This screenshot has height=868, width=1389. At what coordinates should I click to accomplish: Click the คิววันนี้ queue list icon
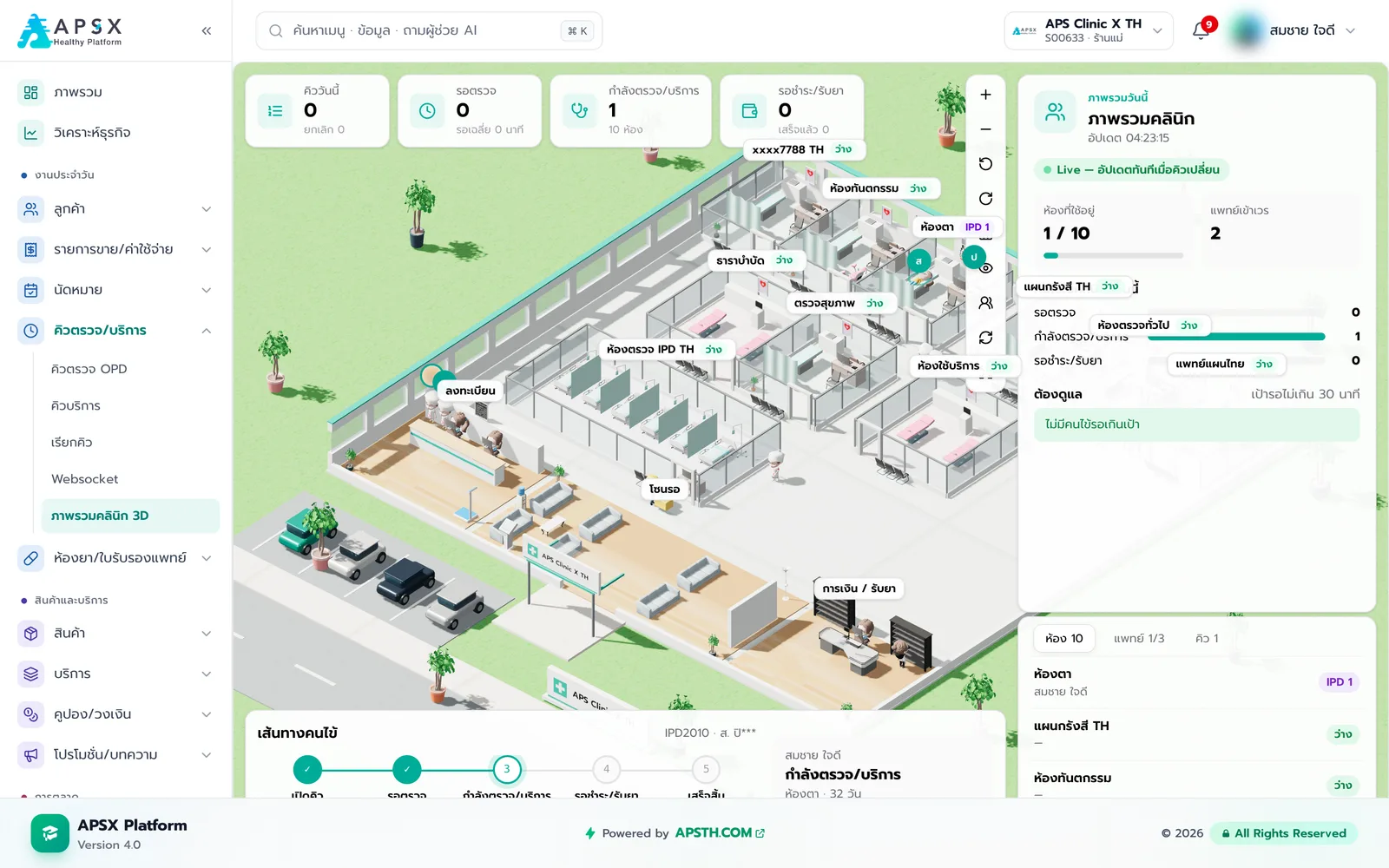point(275,111)
